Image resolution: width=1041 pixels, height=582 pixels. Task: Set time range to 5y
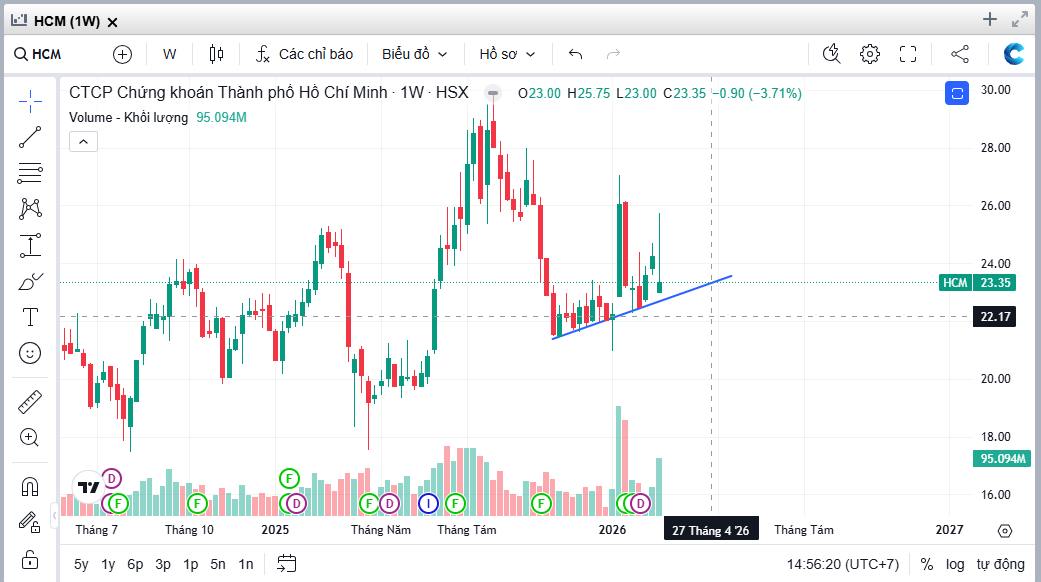(81, 564)
